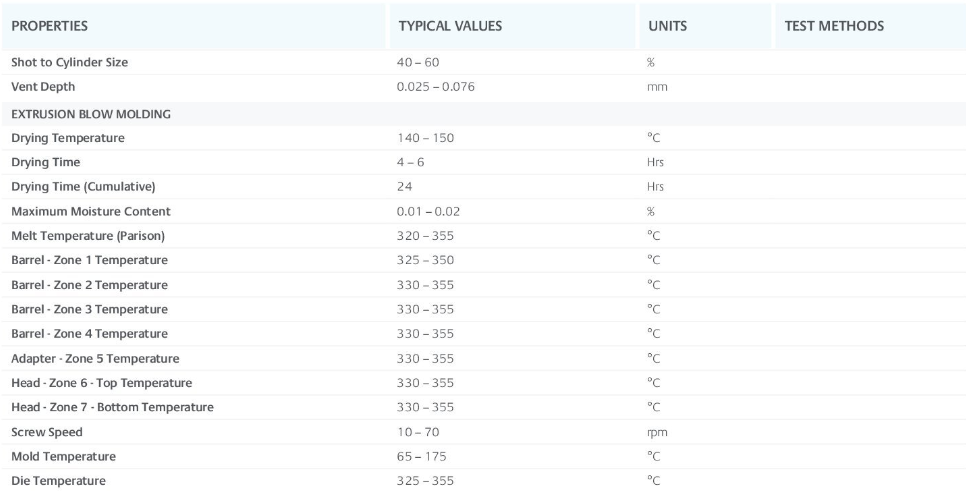966x494 pixels.
Task: Click the Drying Time (Cumulative) label
Action: click(x=83, y=187)
